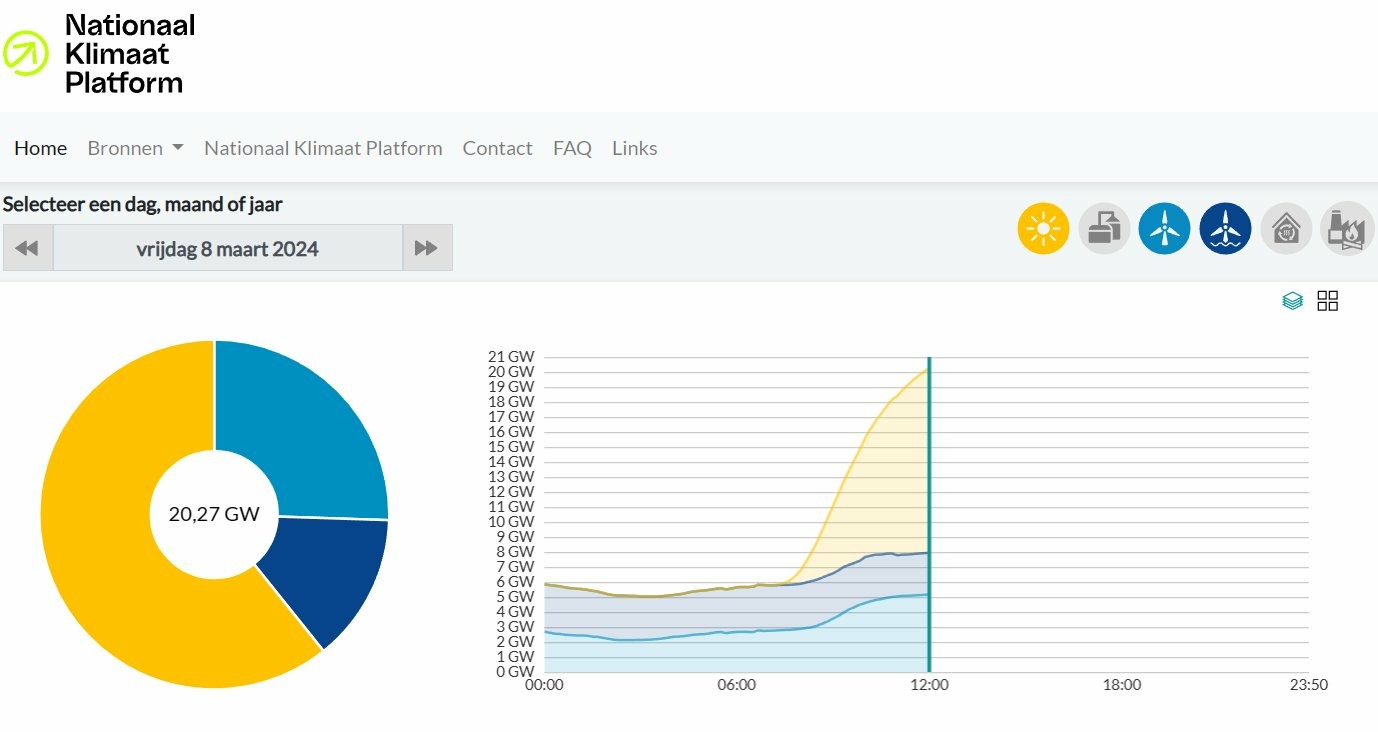Go to previous day with rewind arrows
1378x732 pixels.
coord(27,248)
